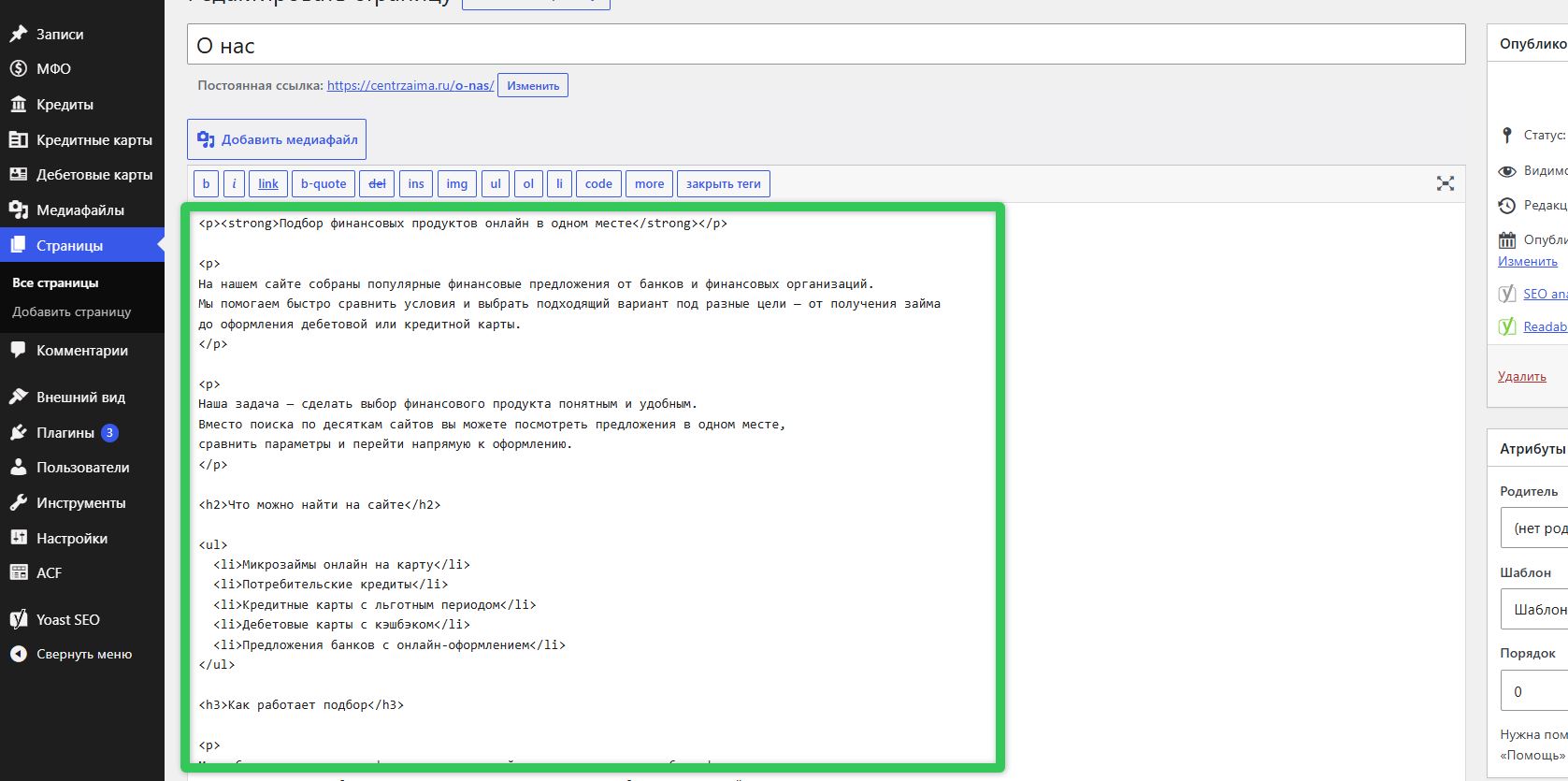The image size is (1568, 781).
Task: Click the Медиафайлы sidebar icon
Action: tap(18, 210)
